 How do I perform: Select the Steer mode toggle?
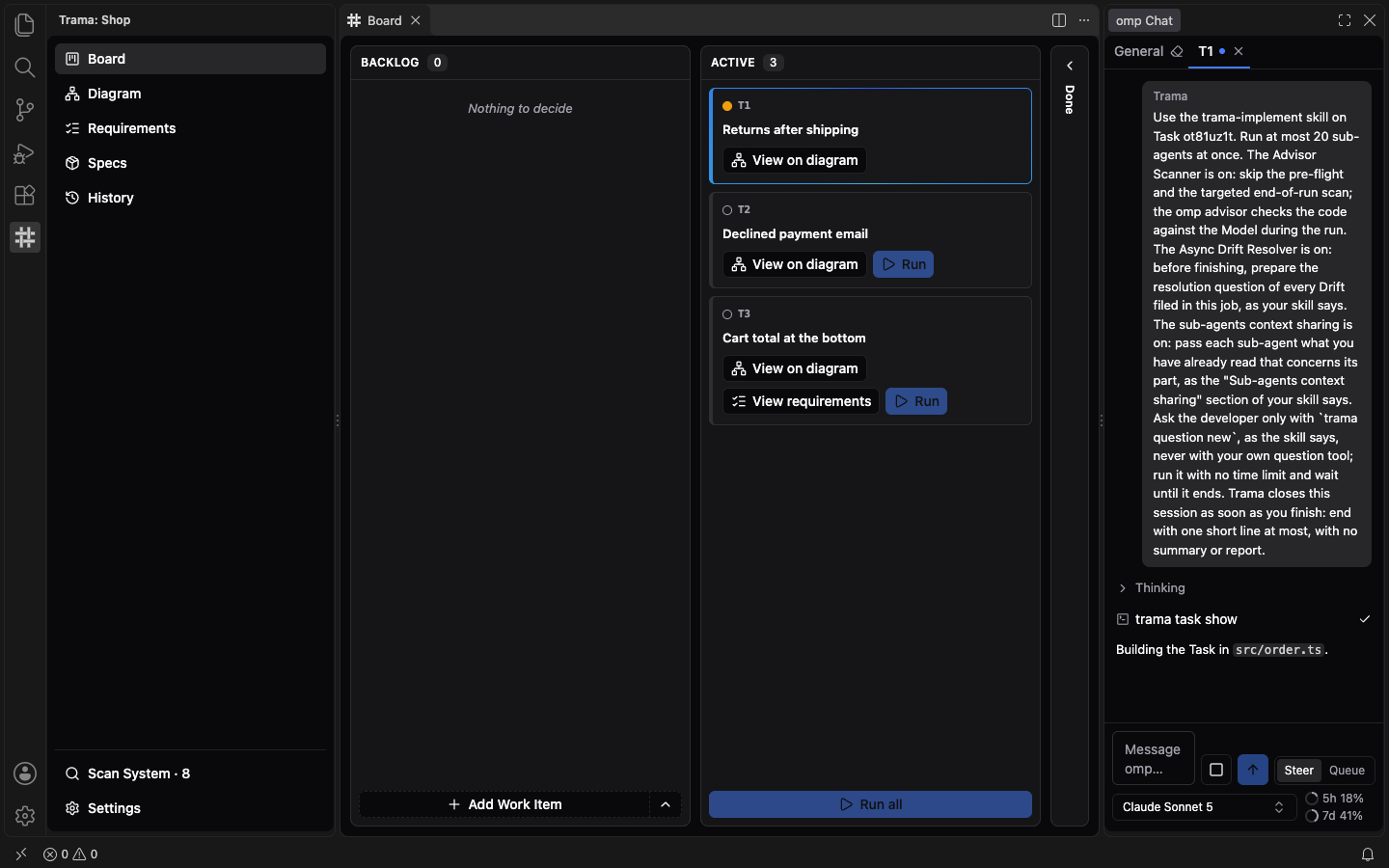1298,771
